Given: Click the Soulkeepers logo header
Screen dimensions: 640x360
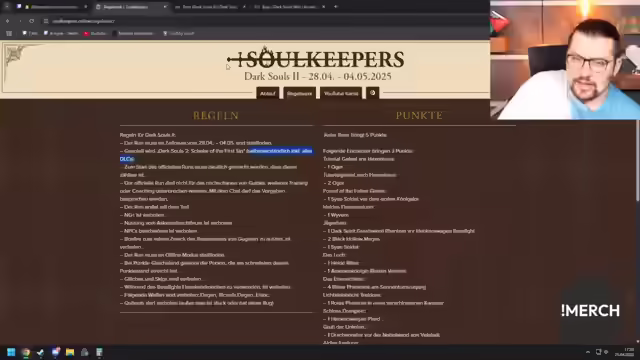Looking at the screenshot, I should [316, 59].
